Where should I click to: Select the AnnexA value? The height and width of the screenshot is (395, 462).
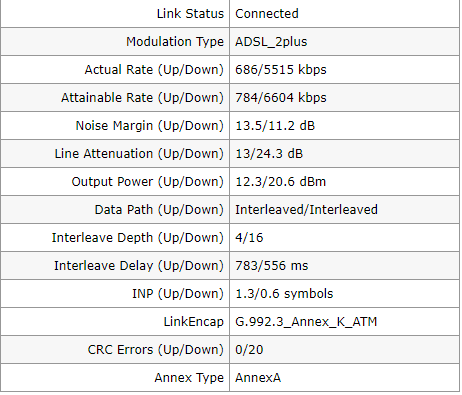(x=258, y=378)
